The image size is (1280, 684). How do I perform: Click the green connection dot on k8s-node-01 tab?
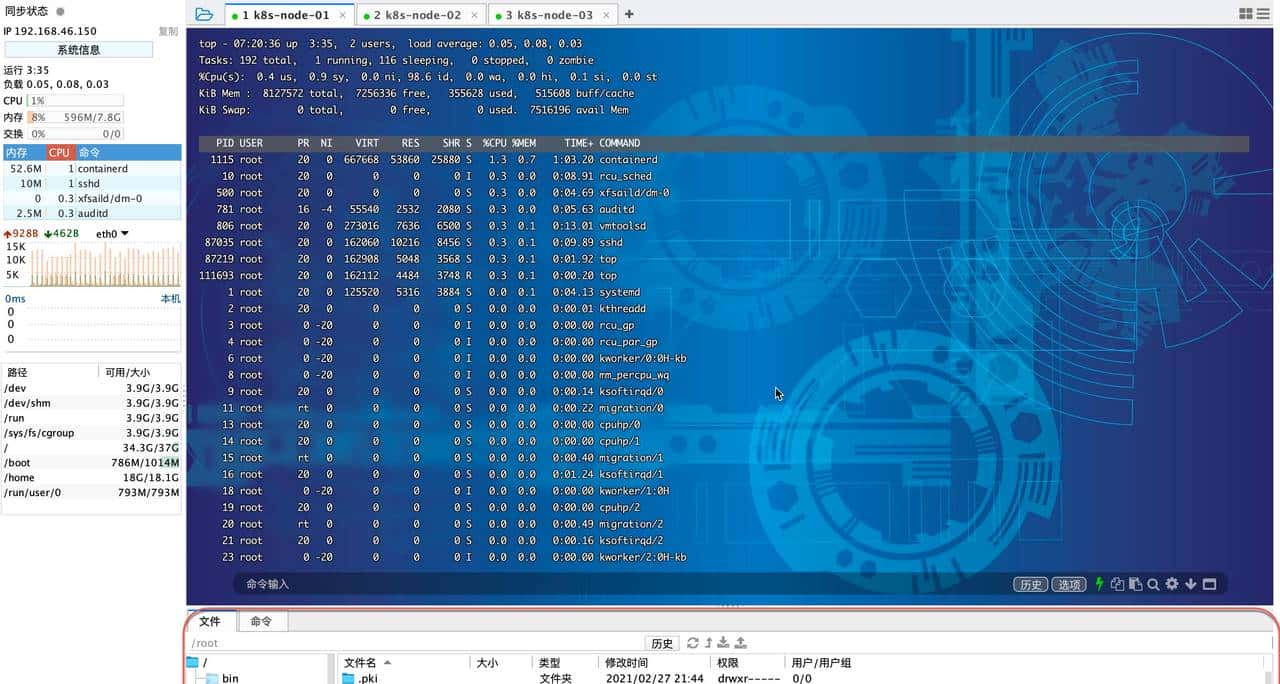234,15
